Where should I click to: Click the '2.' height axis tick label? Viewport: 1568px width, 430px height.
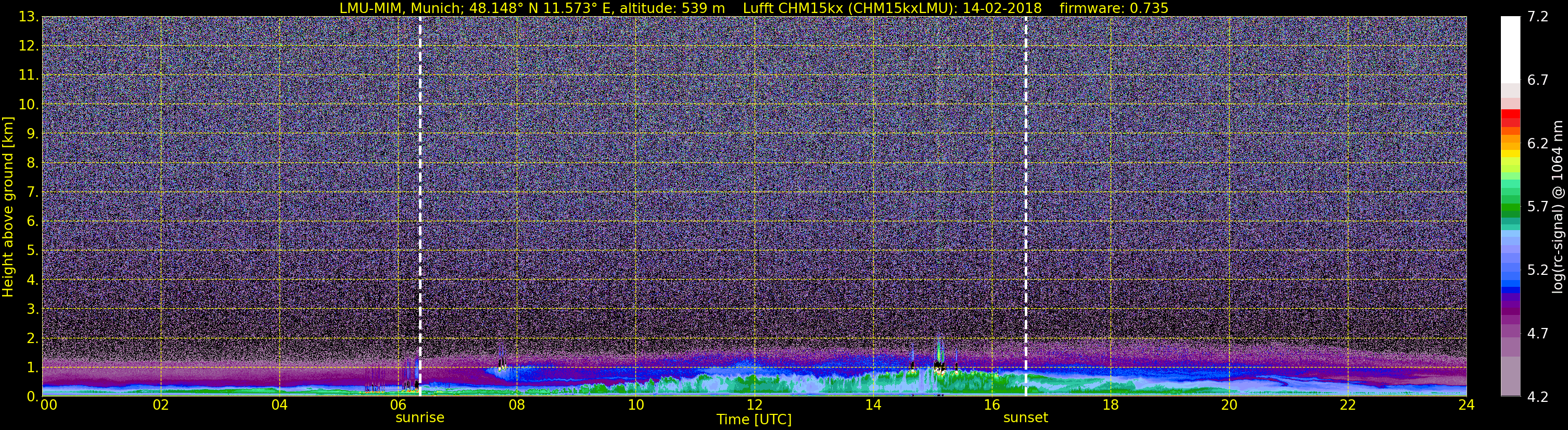tap(32, 338)
